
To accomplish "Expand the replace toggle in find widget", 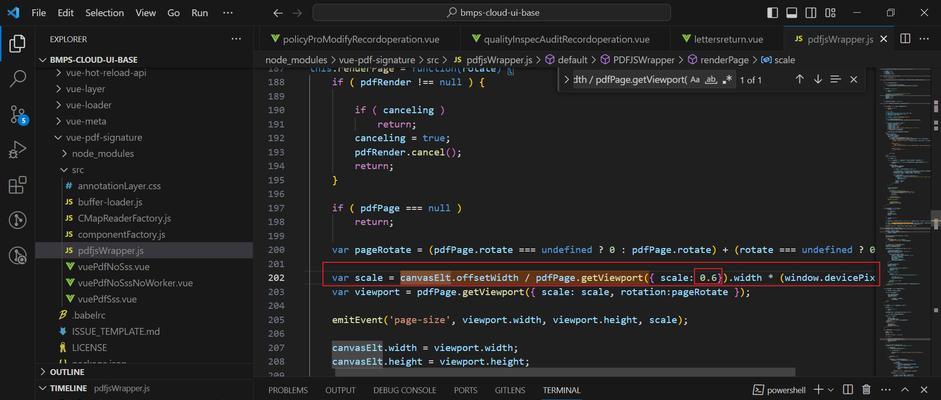I will (566, 79).
